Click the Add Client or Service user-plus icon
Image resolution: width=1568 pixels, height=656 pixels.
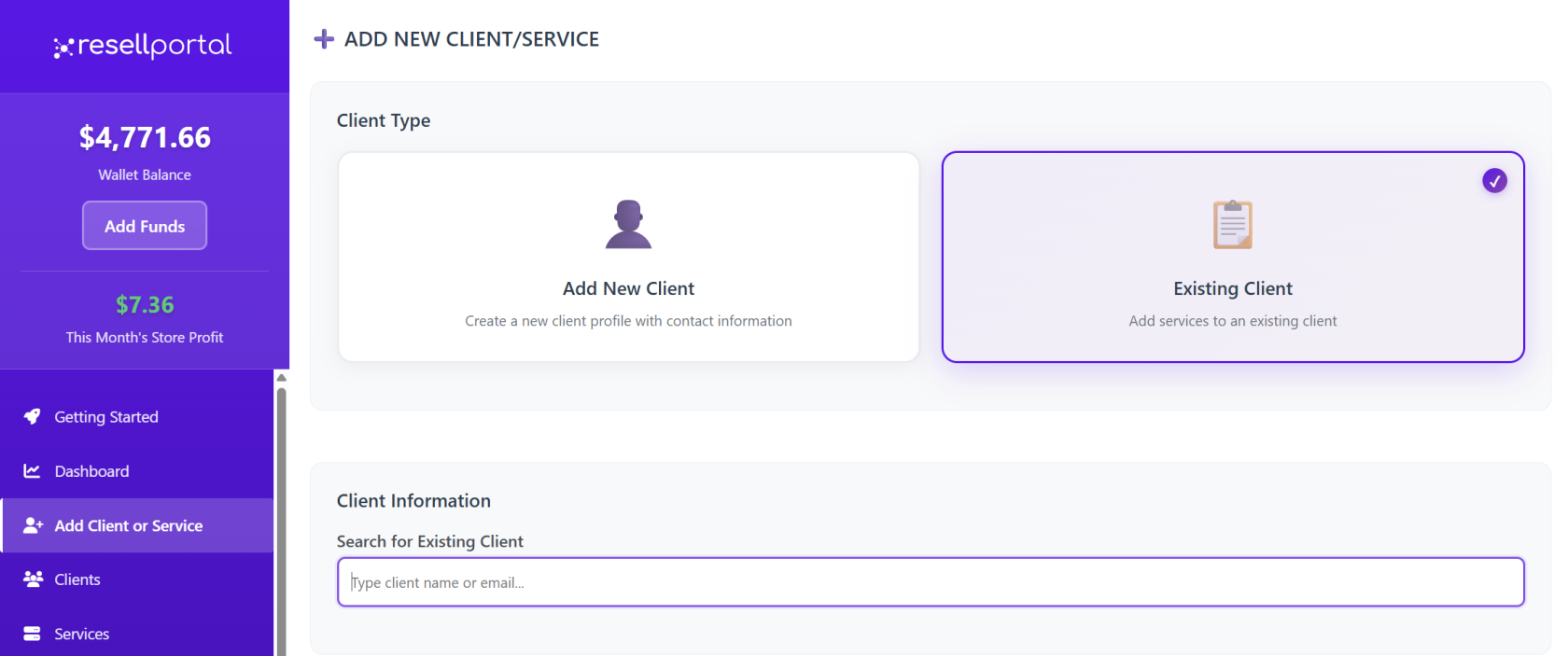(34, 525)
